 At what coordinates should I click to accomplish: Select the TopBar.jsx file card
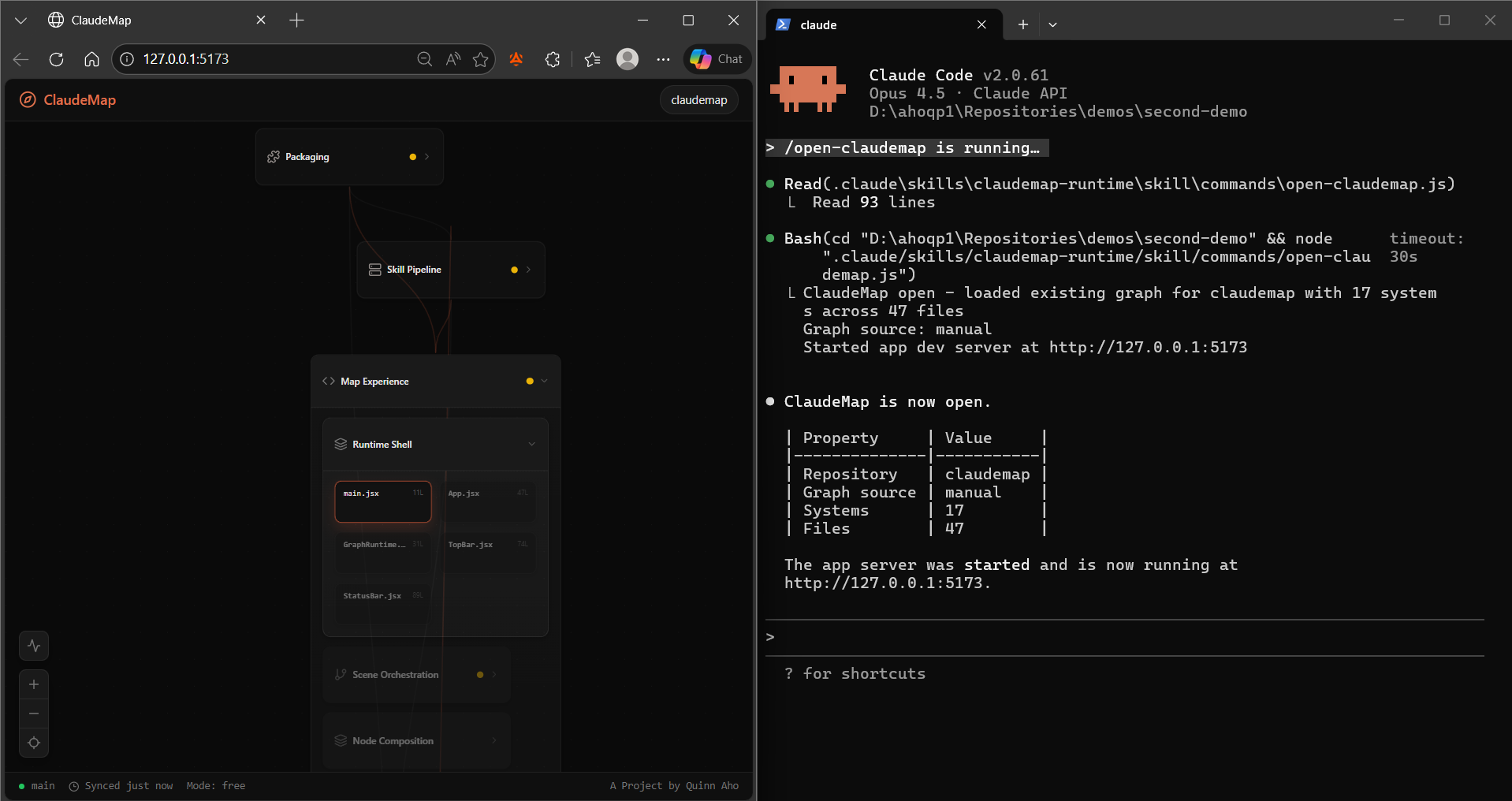click(x=489, y=553)
